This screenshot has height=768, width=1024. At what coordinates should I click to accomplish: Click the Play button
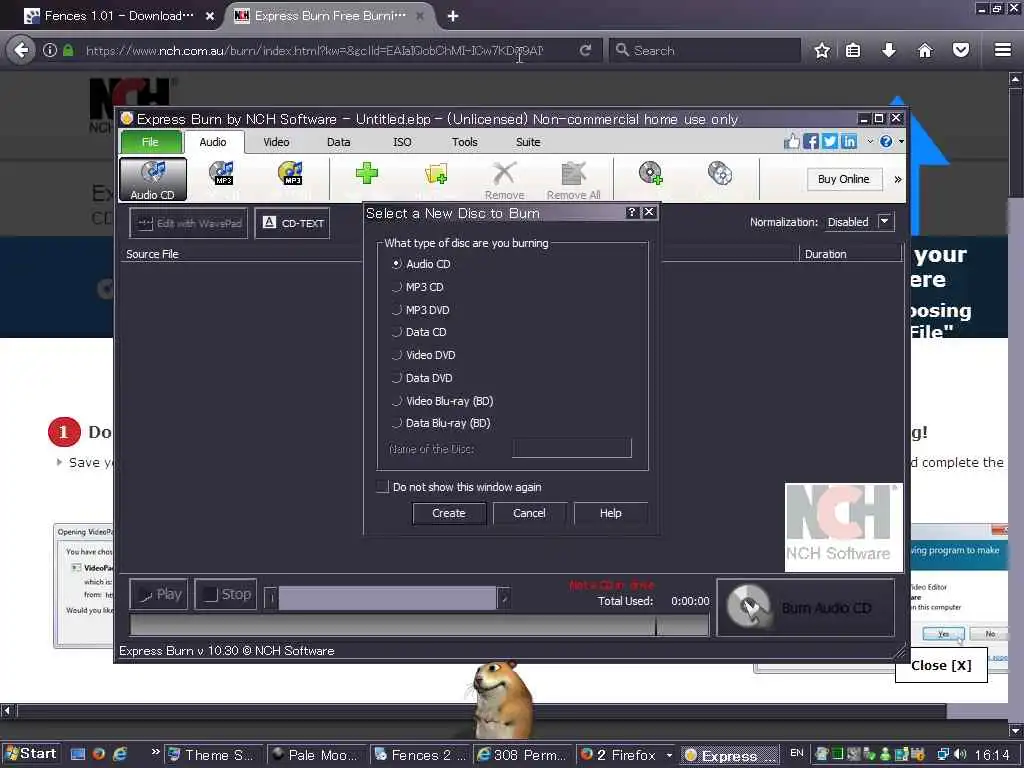159,594
